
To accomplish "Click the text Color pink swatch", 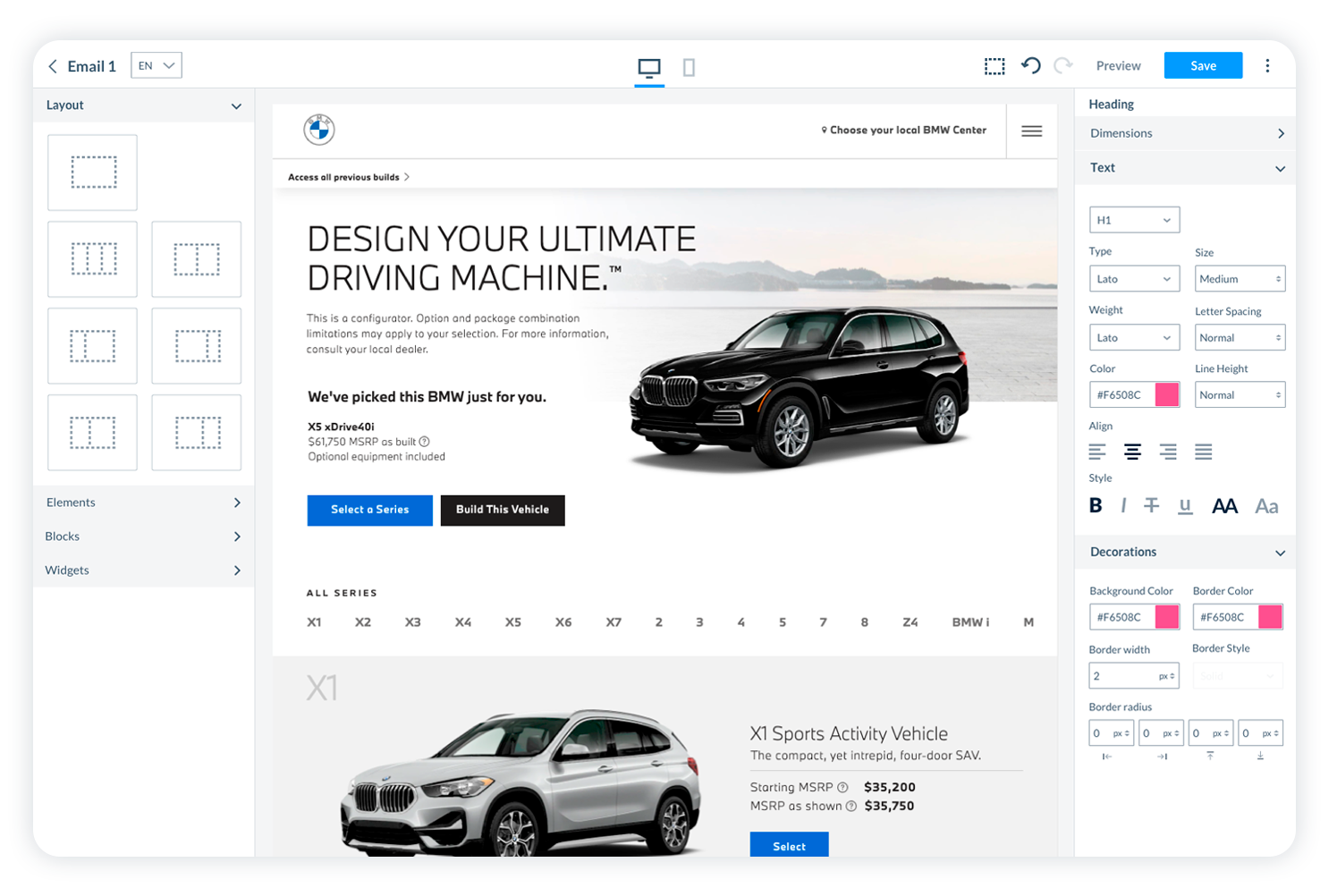I will pos(1167,395).
